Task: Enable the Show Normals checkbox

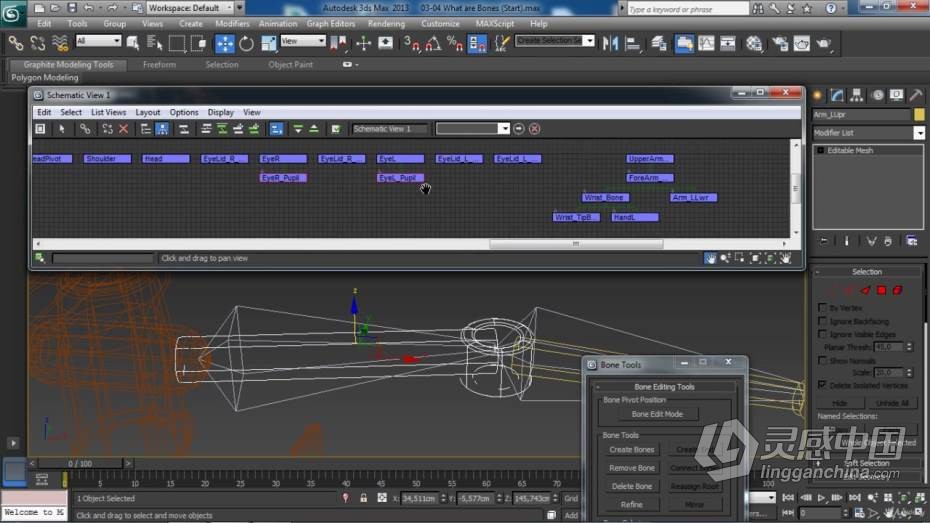Action: point(822,360)
